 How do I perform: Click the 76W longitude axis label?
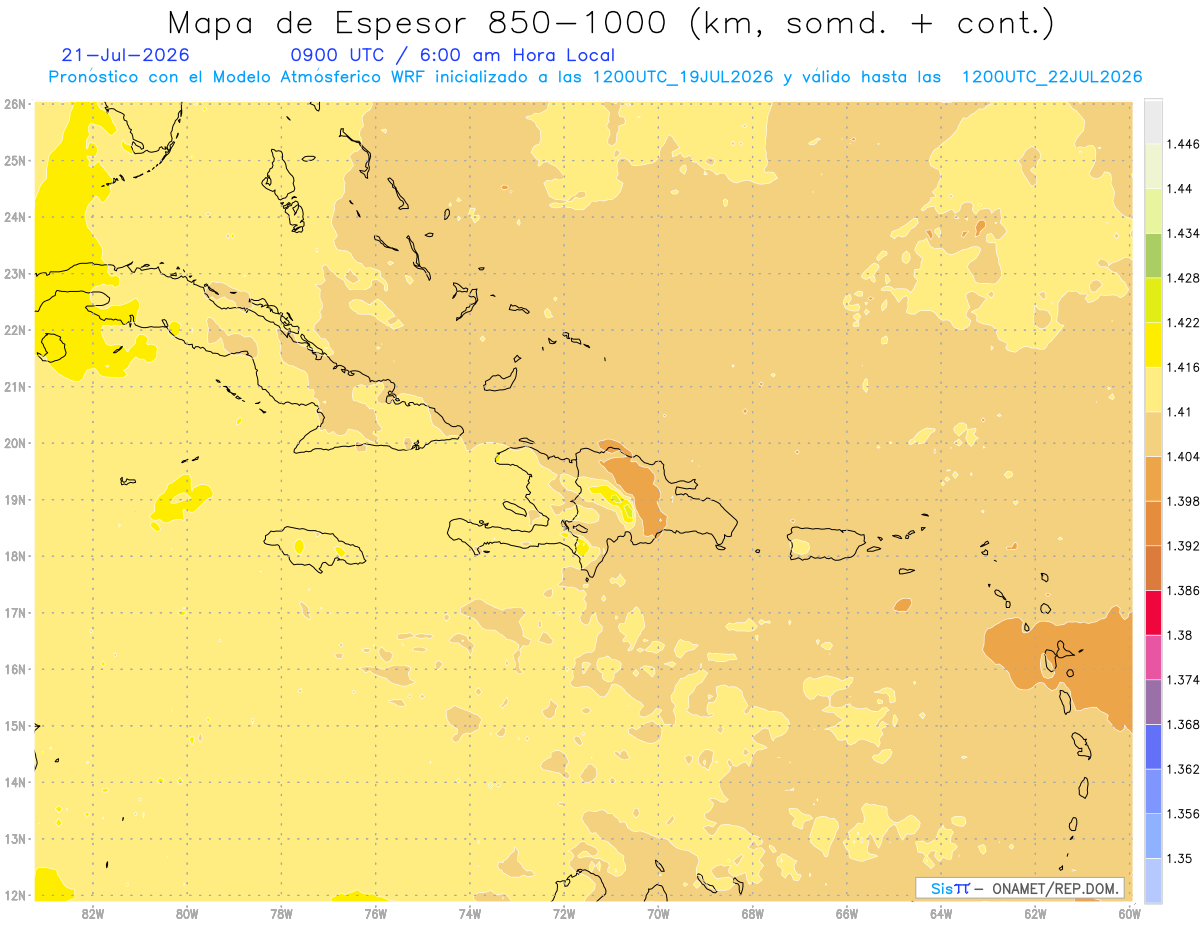376,912
